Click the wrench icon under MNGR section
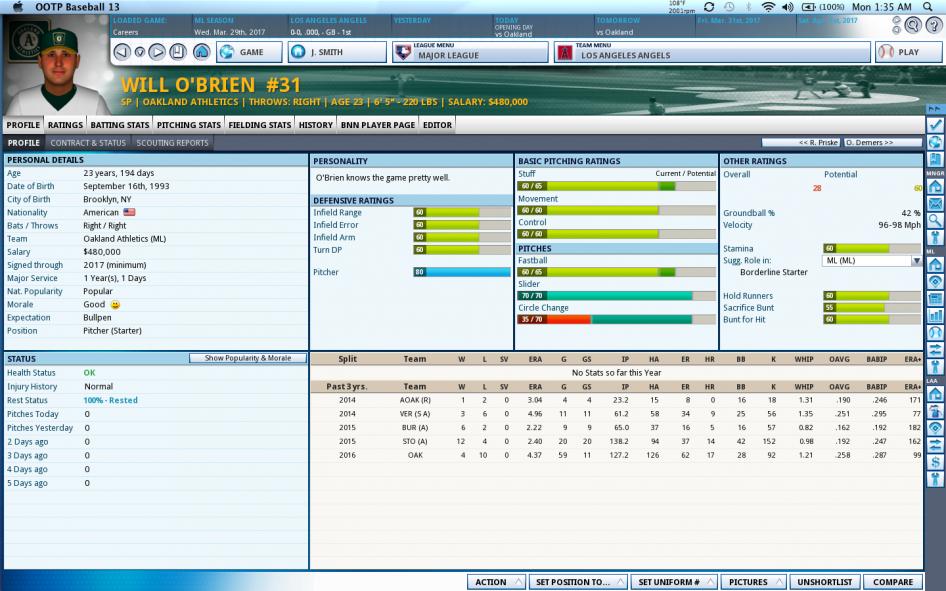 coord(935,238)
